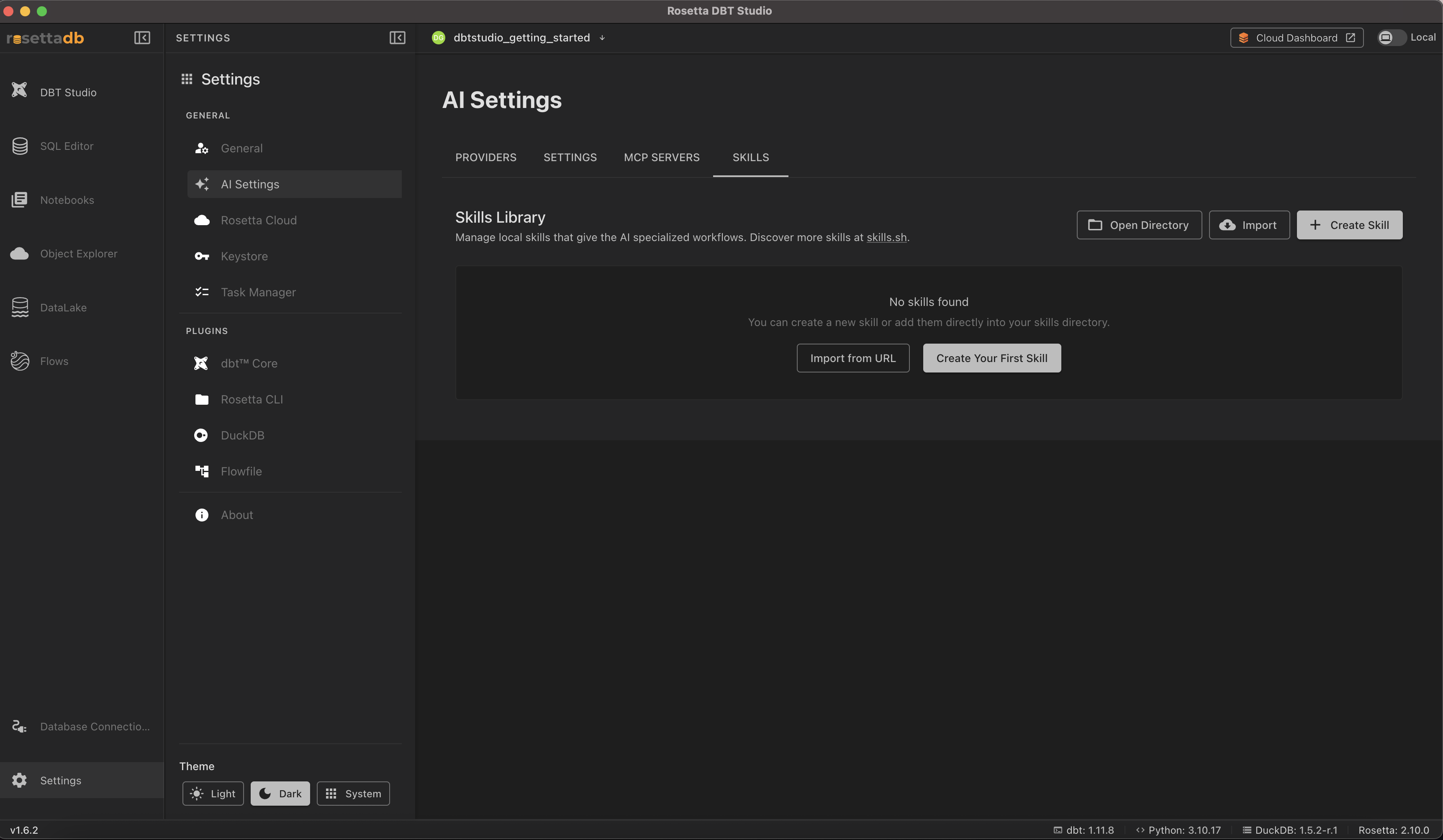Open Rosetta CLI plugin settings
Image resolution: width=1443 pixels, height=840 pixels.
click(294, 400)
